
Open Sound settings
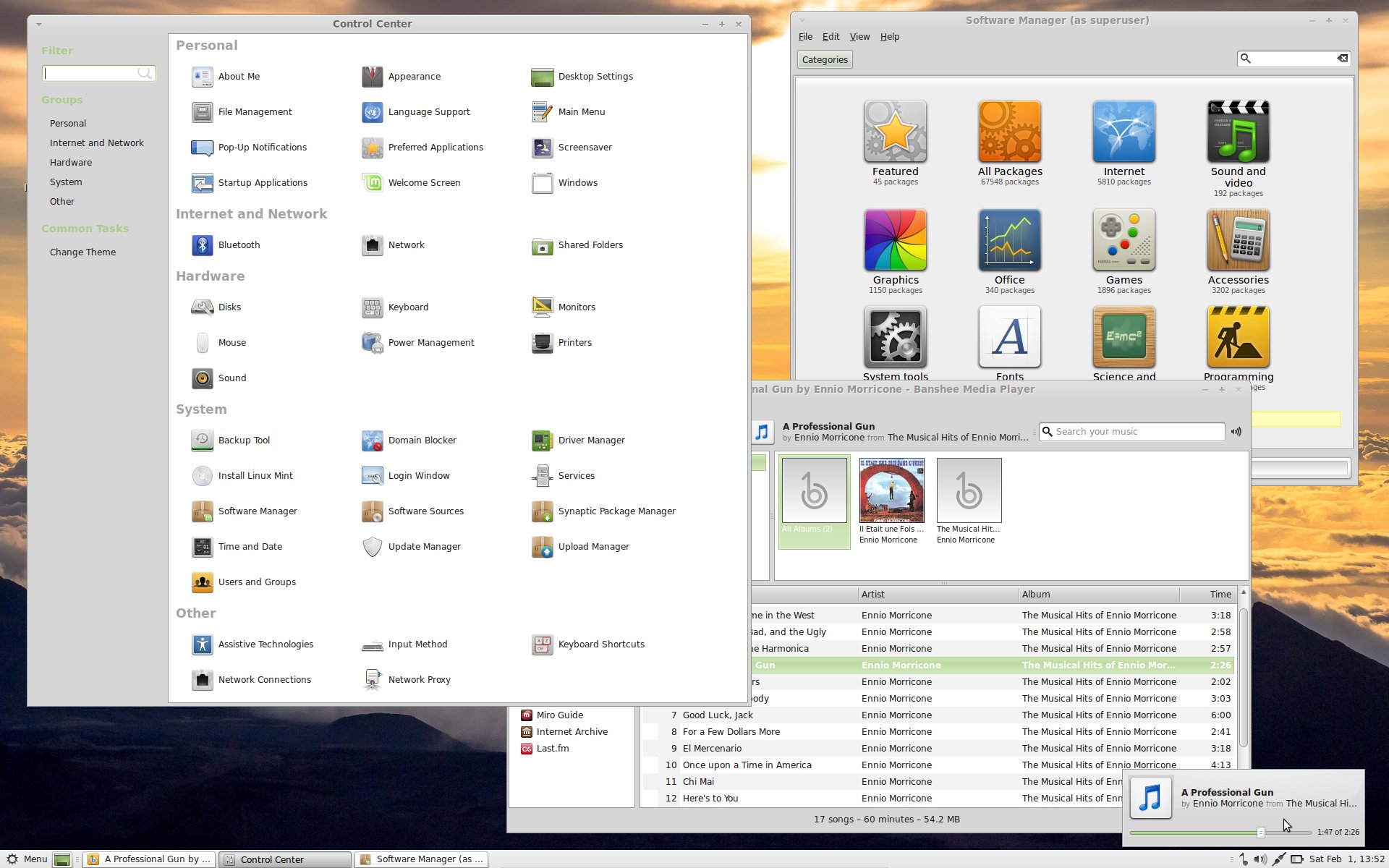(x=219, y=378)
